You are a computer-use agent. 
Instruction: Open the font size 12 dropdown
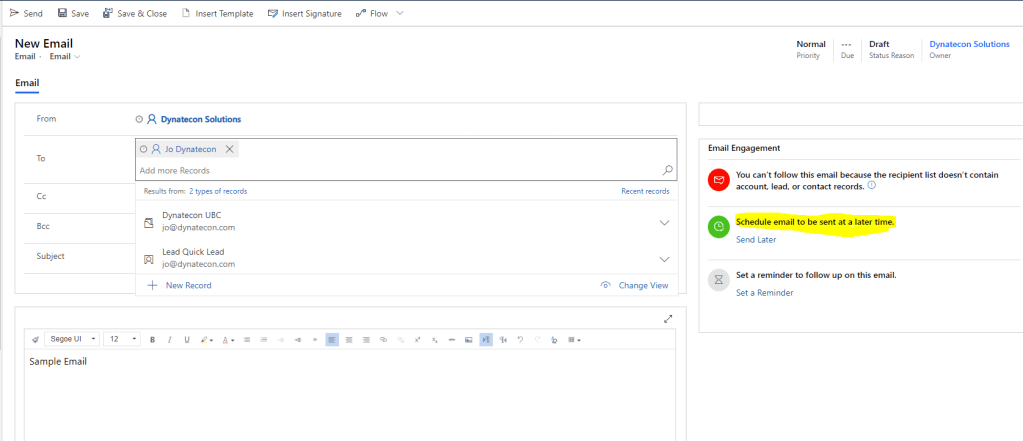point(123,340)
